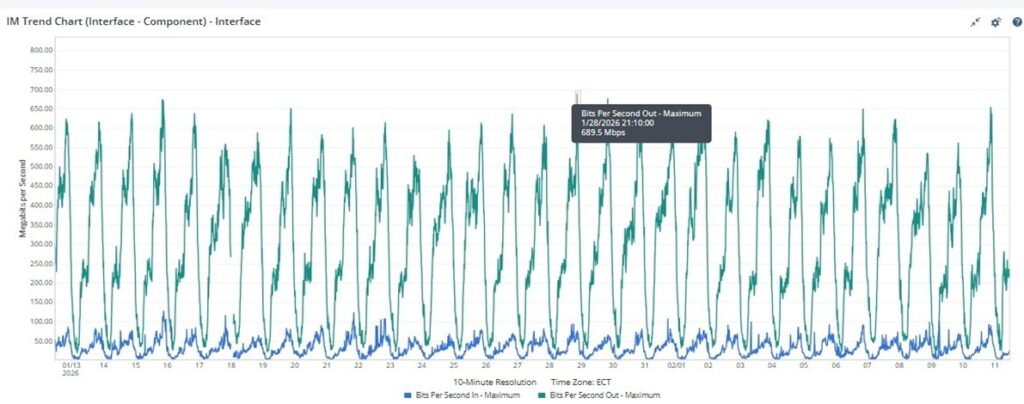This screenshot has width=1024, height=404.
Task: Click the 500.00 y-axis value
Action: [x=40, y=166]
